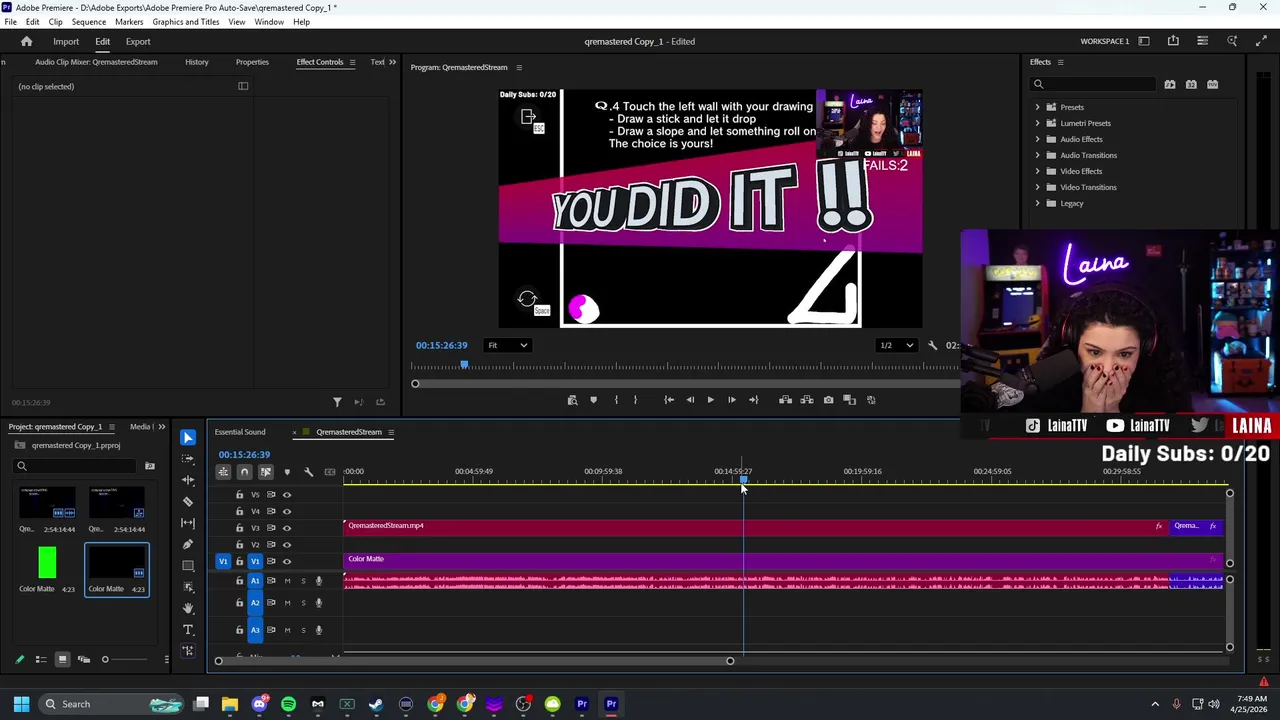This screenshot has width=1280, height=720.
Task: Add a marker in the timeline header
Action: click(287, 472)
